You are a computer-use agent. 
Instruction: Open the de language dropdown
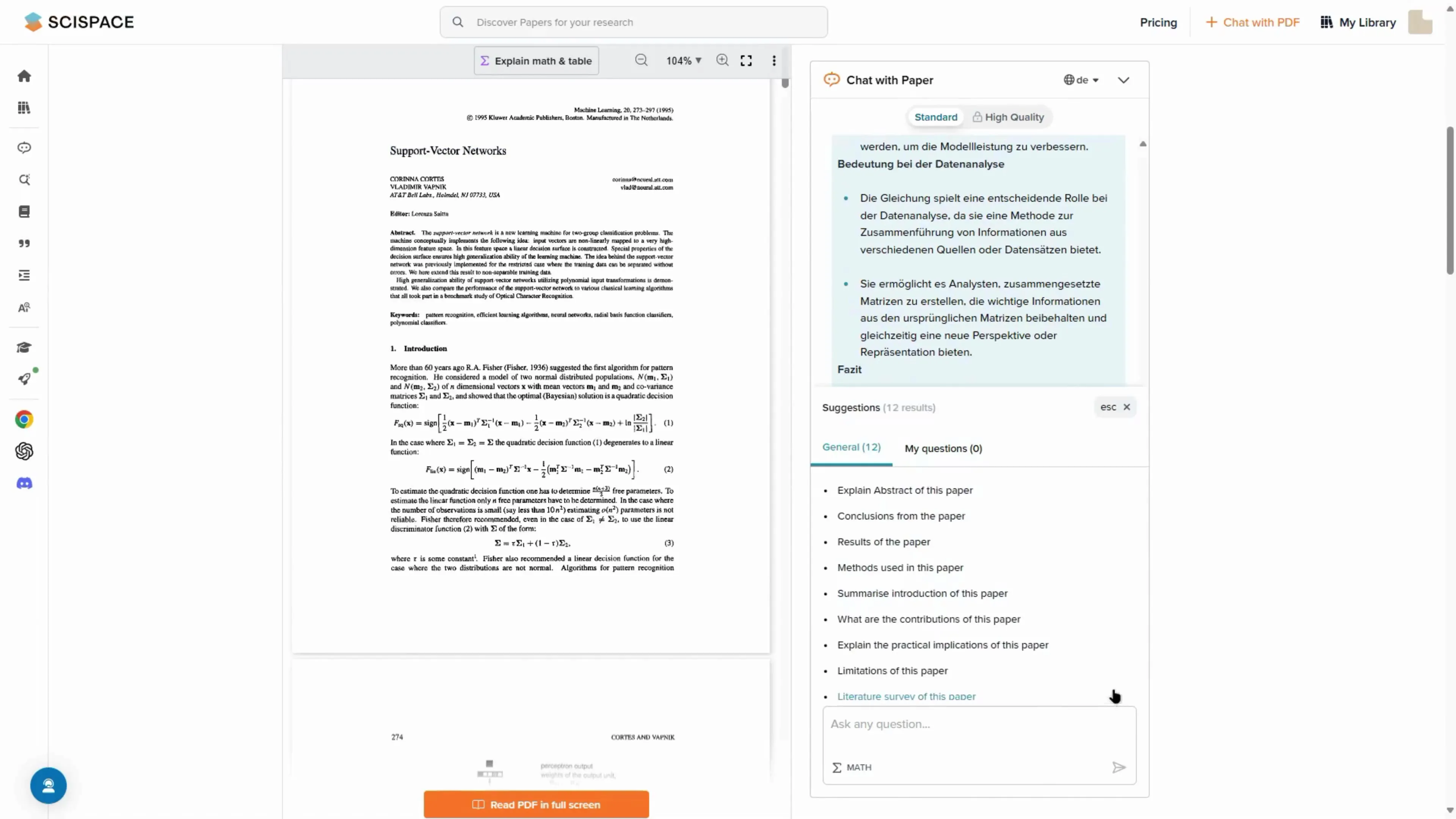(1081, 80)
